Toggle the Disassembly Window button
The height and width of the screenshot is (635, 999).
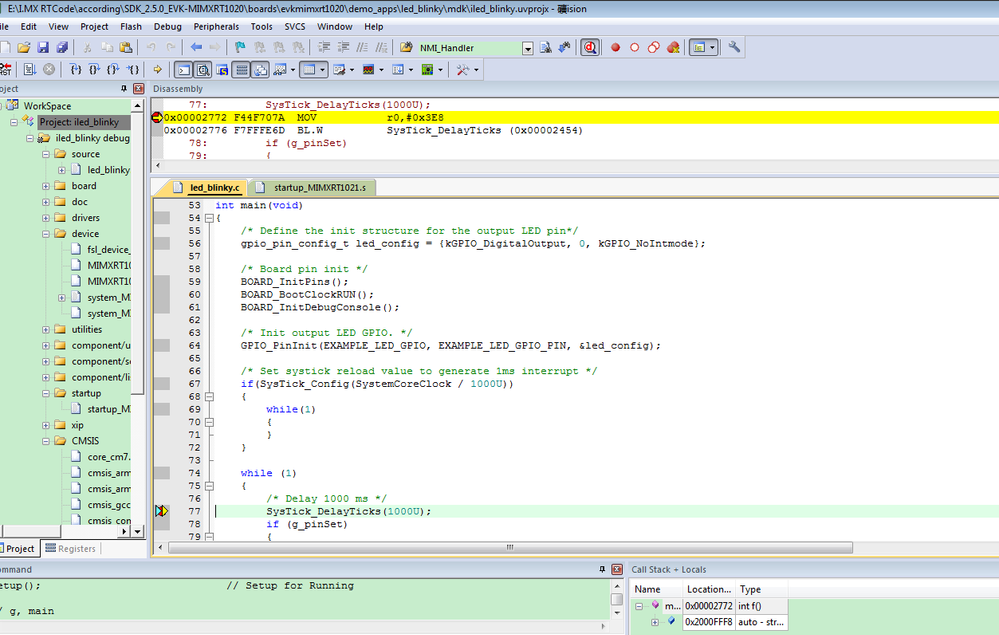tap(203, 70)
